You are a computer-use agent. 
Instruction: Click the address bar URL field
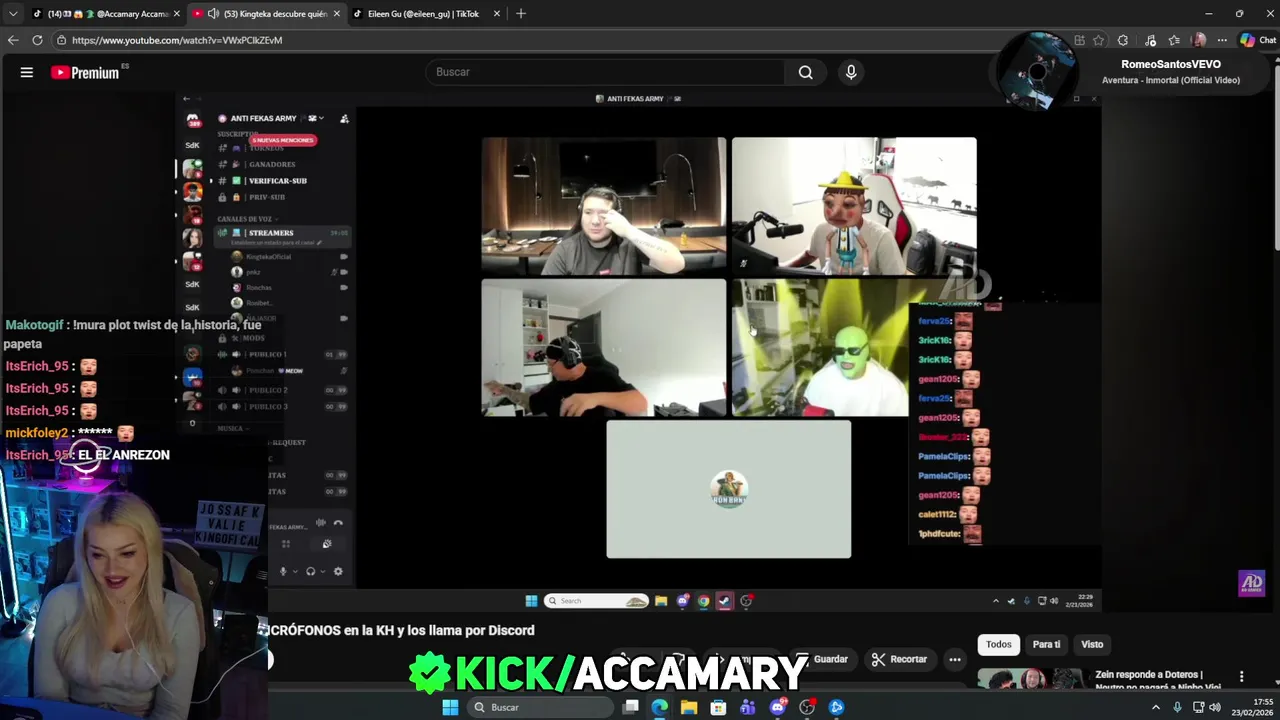560,40
